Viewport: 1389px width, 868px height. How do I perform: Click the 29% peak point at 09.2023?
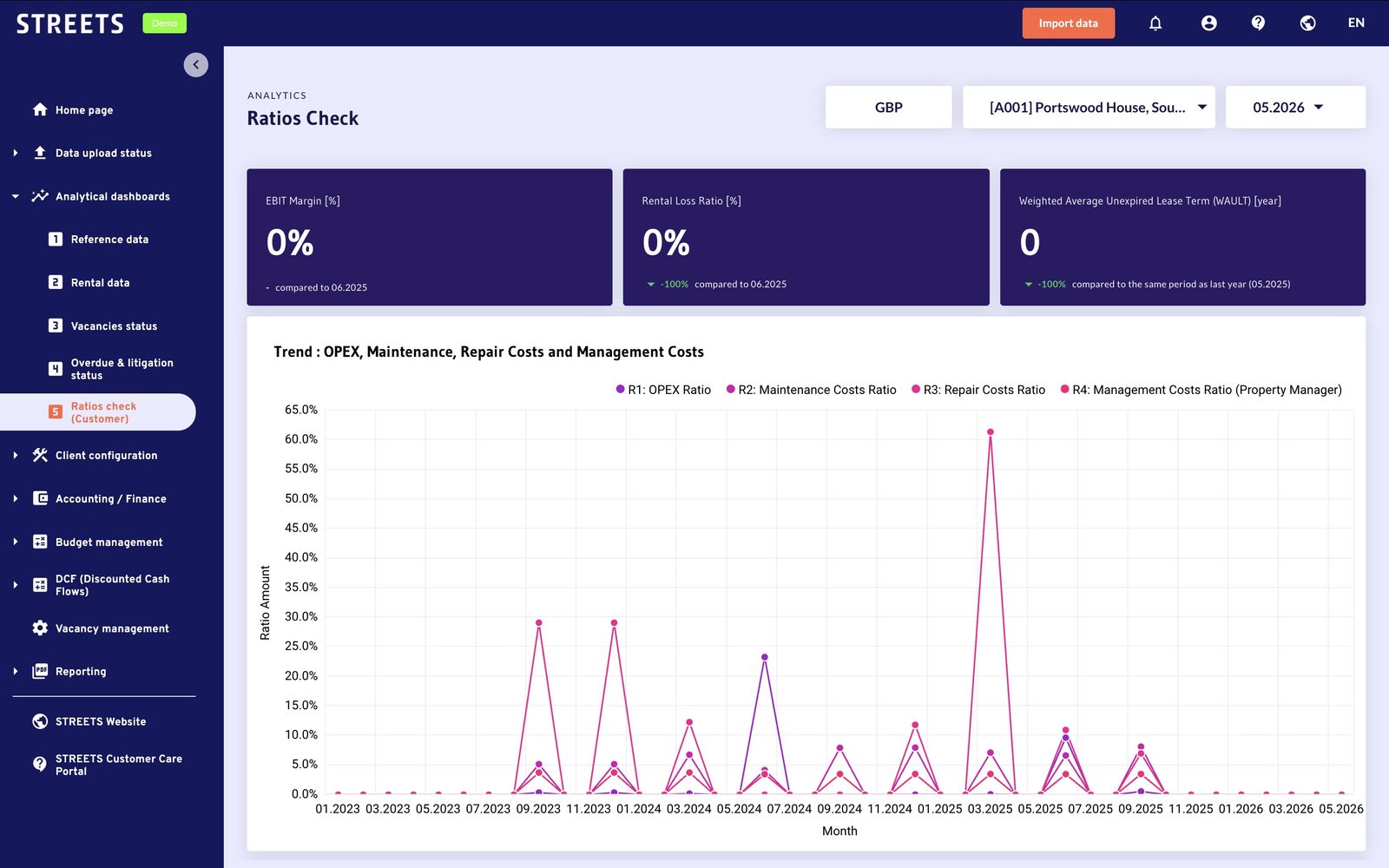coord(538,622)
